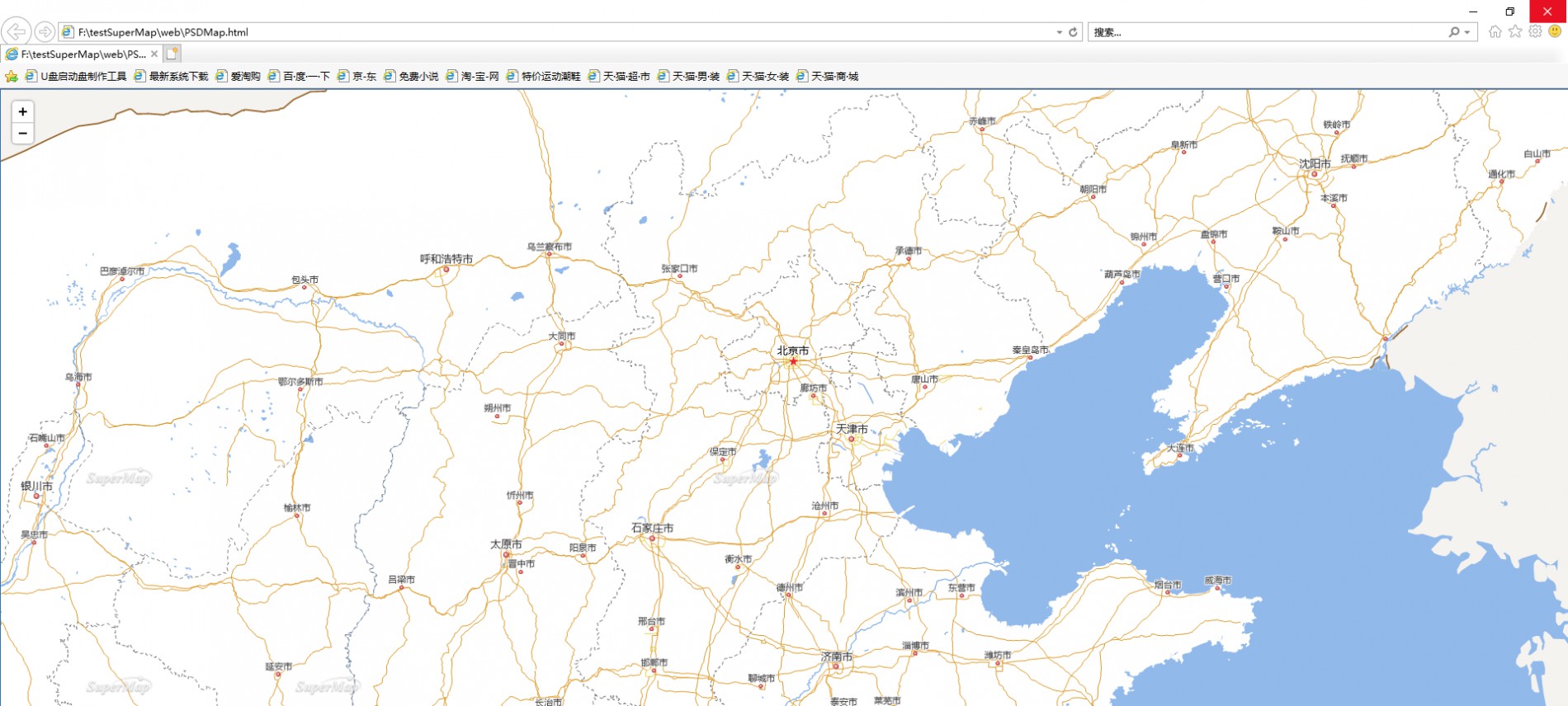Close the PSDMap tab
The image size is (1568, 706).
pos(154,54)
